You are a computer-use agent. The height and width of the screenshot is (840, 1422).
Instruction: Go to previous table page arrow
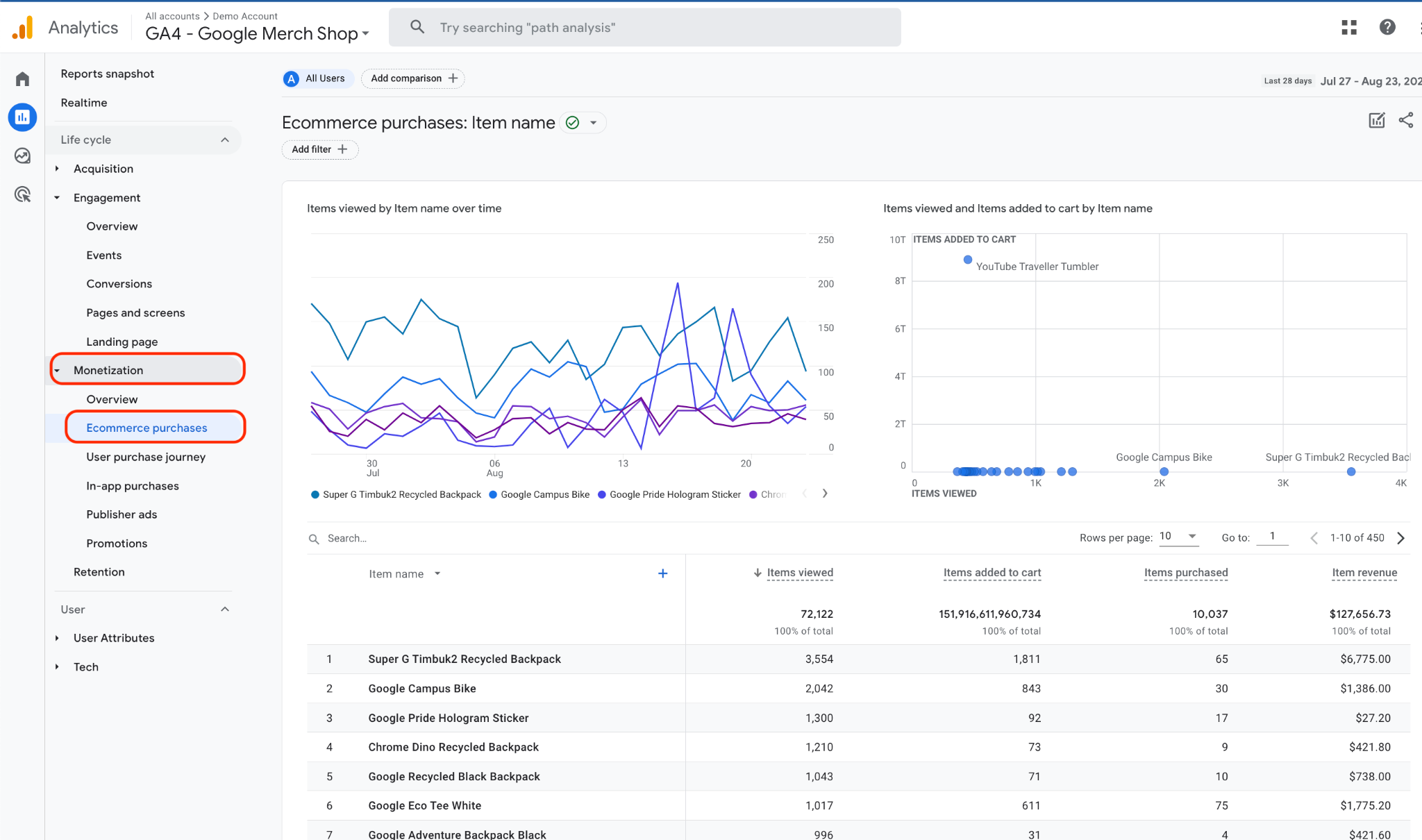[x=1314, y=538]
